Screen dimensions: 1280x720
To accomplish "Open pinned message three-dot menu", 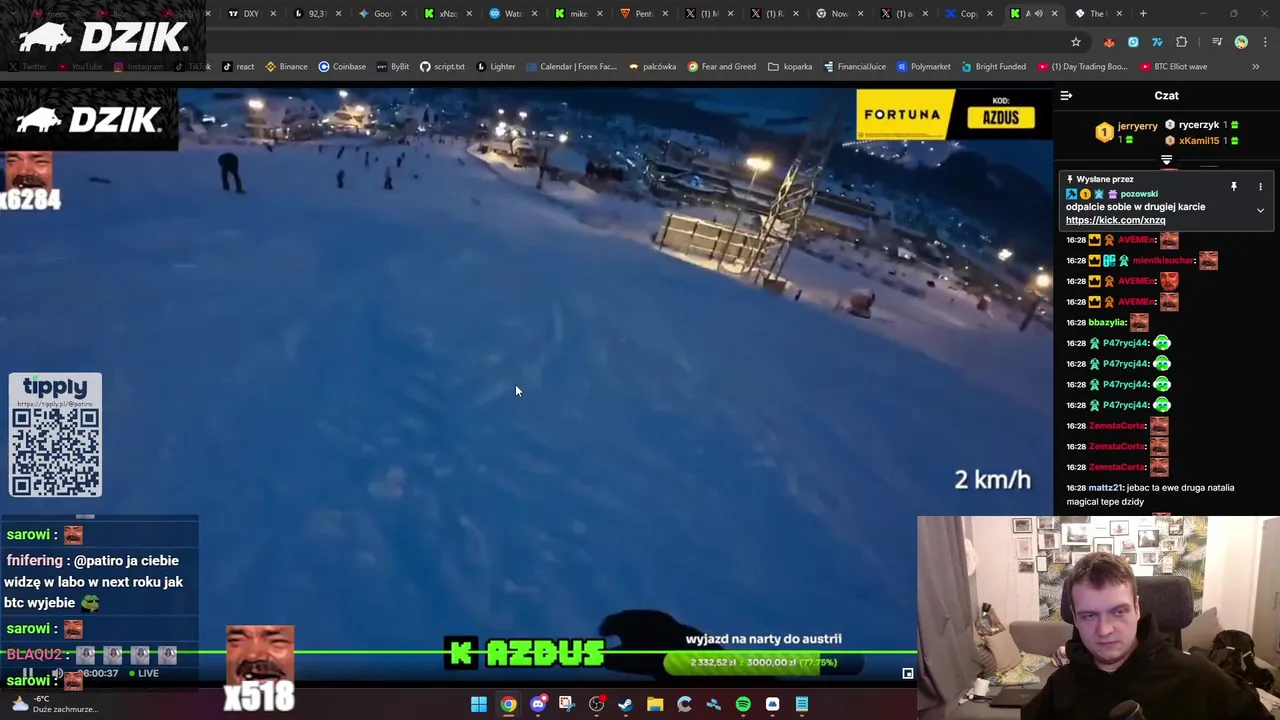I will tap(1260, 187).
